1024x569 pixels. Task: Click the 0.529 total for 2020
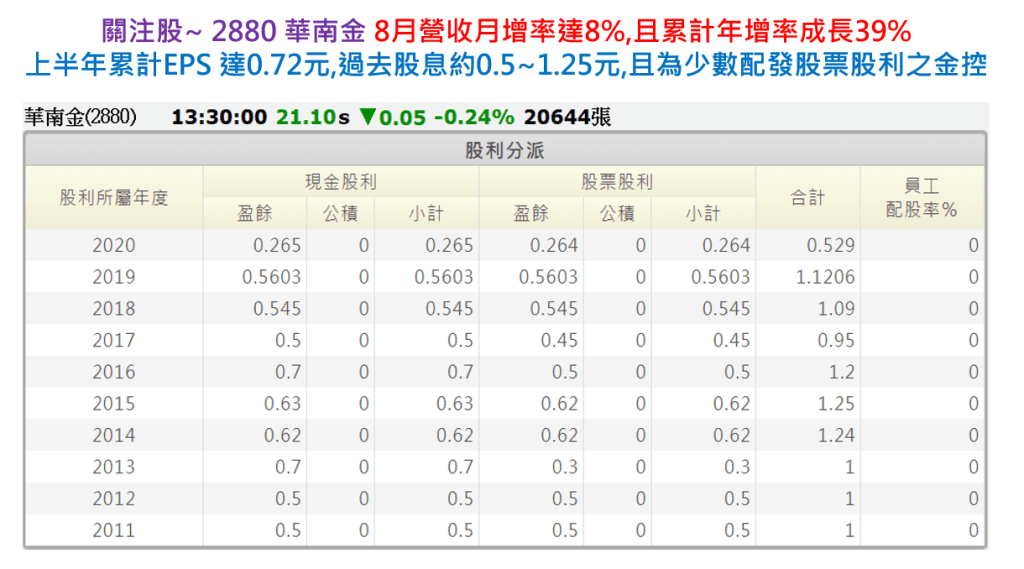832,246
